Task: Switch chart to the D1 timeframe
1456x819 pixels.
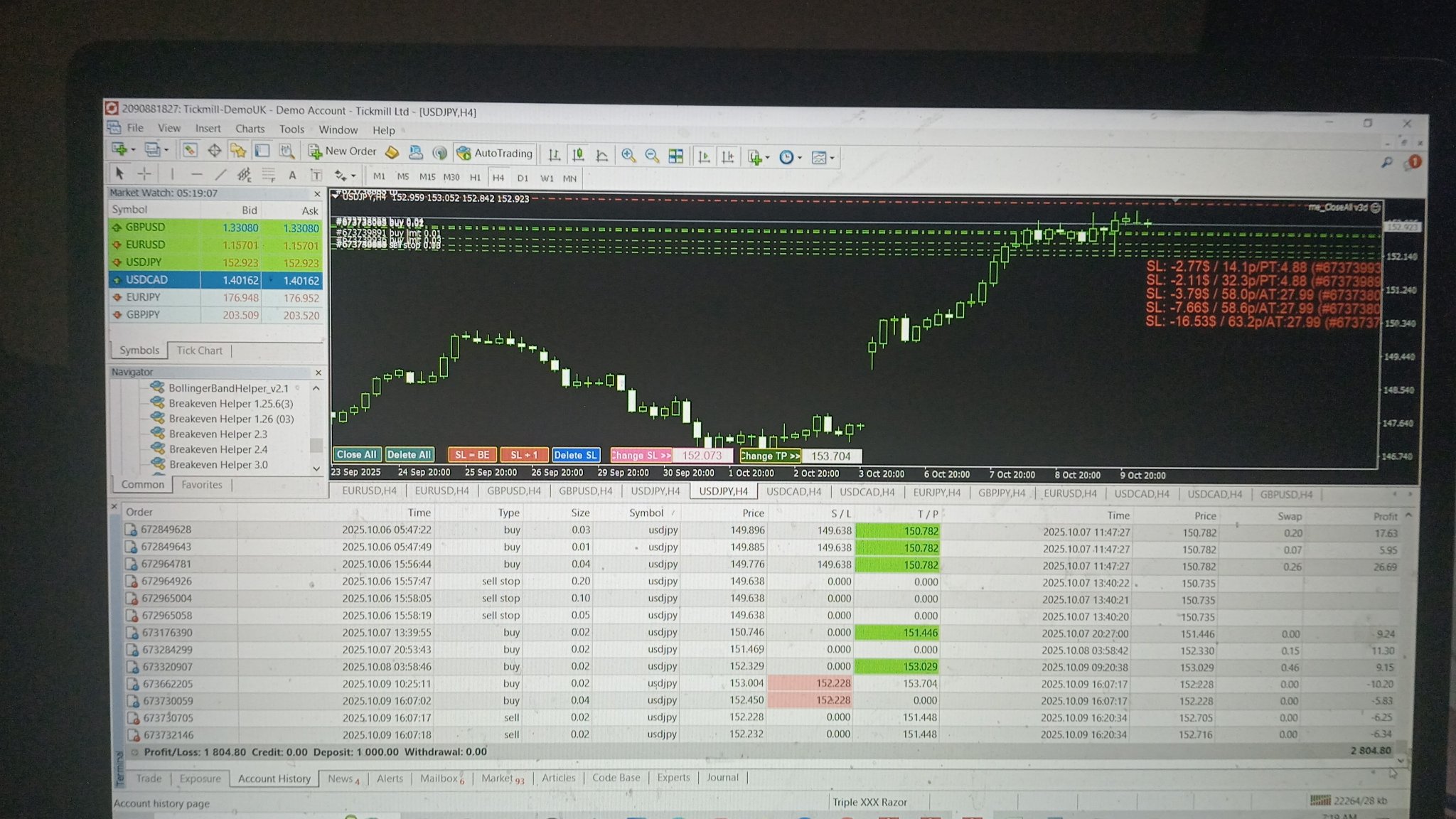Action: click(523, 178)
